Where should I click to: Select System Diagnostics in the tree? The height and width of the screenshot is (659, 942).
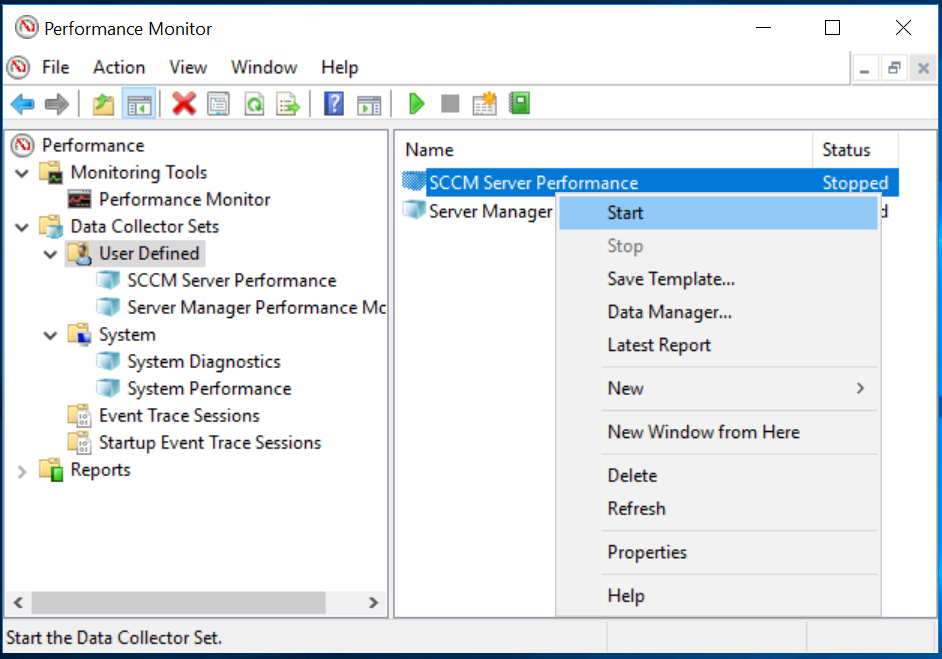point(204,362)
